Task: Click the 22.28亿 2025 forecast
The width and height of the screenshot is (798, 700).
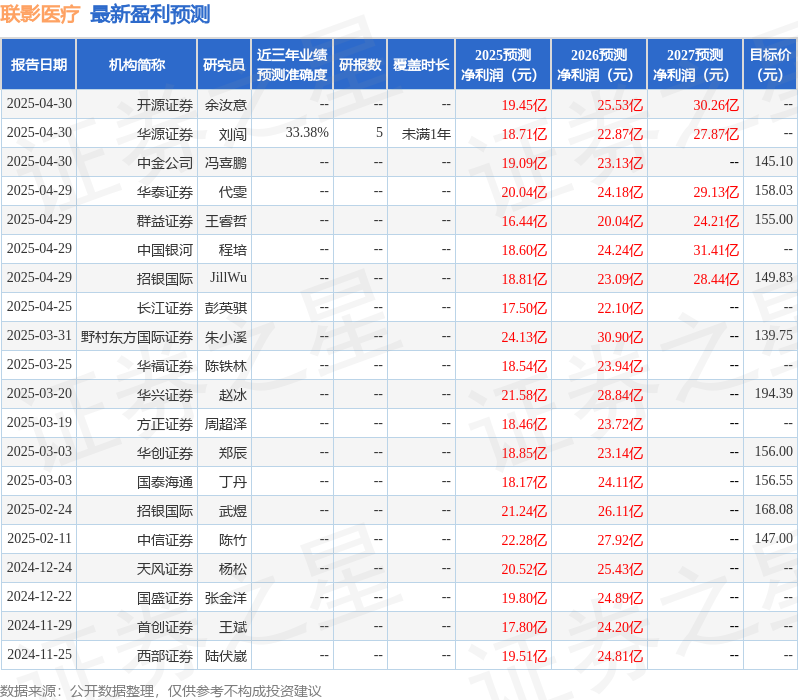Action: (524, 541)
